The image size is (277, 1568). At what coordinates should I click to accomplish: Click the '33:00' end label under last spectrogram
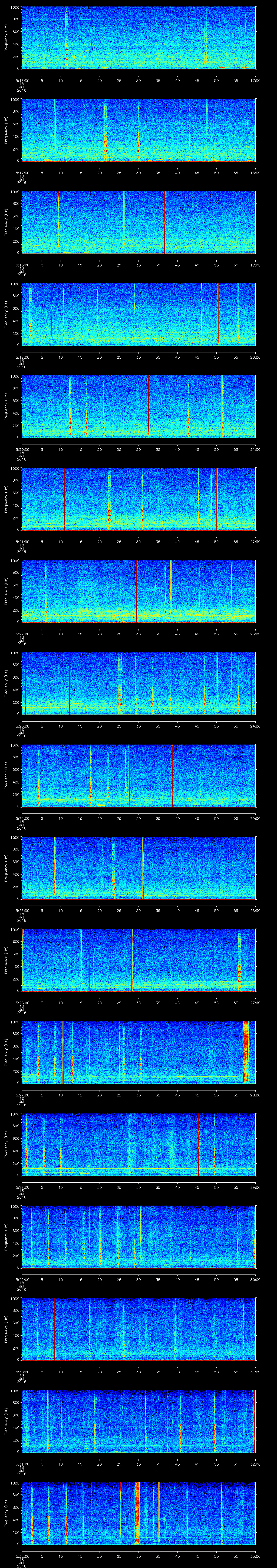click(x=255, y=1556)
